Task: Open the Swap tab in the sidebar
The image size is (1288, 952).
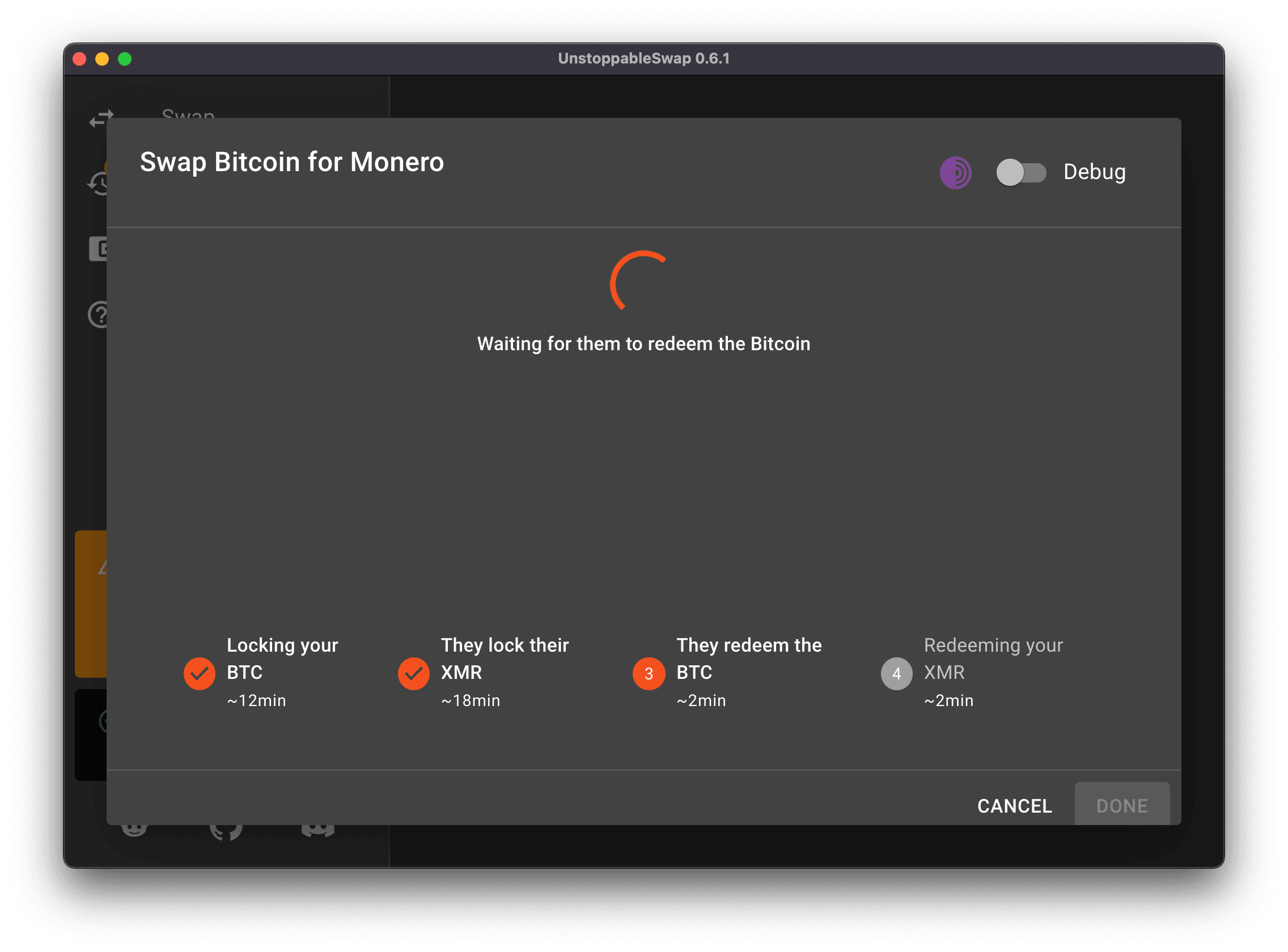Action: click(188, 114)
